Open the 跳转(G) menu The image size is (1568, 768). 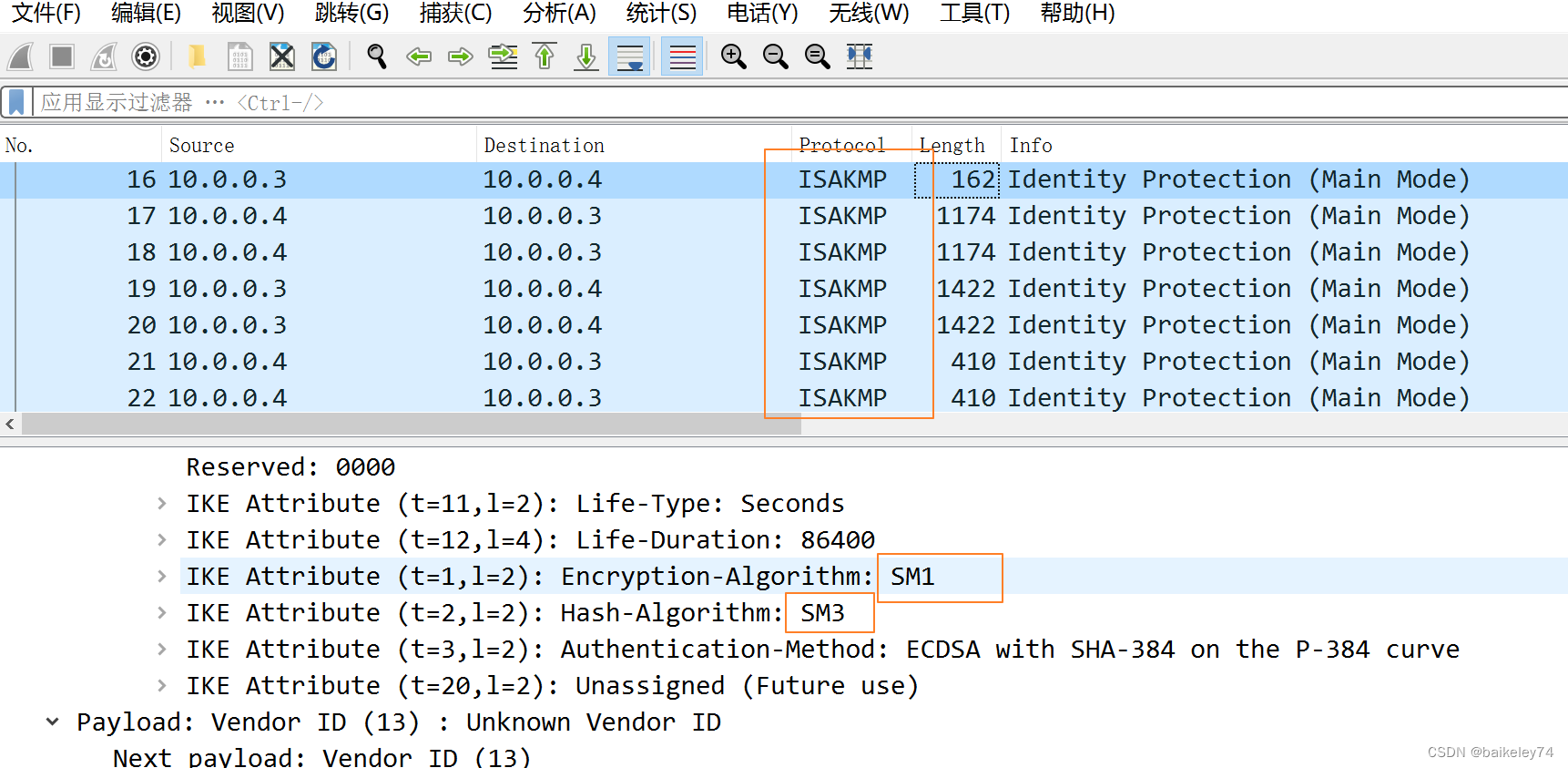click(x=351, y=14)
